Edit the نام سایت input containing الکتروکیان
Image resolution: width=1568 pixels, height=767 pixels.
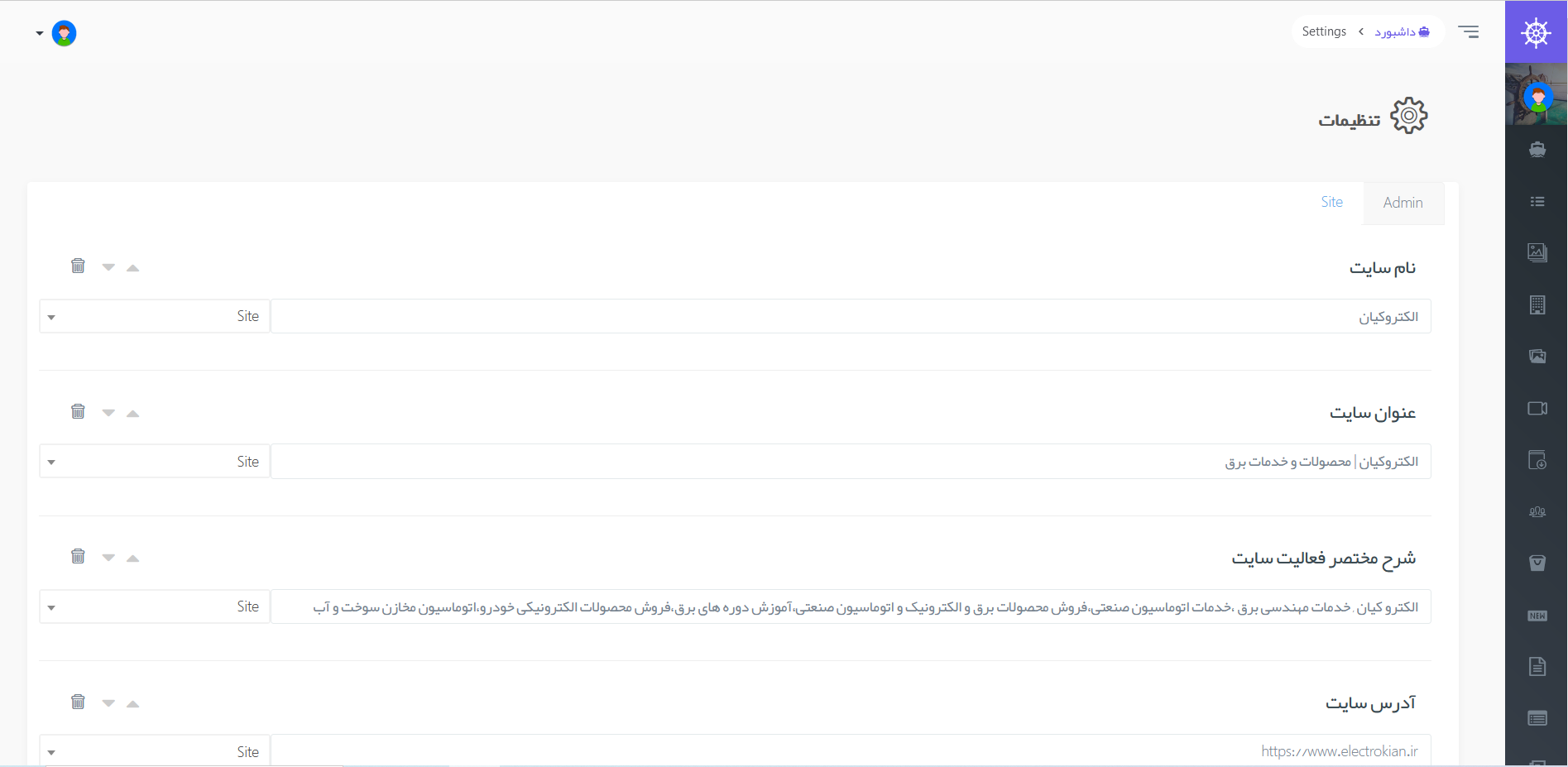pyautogui.click(x=851, y=316)
